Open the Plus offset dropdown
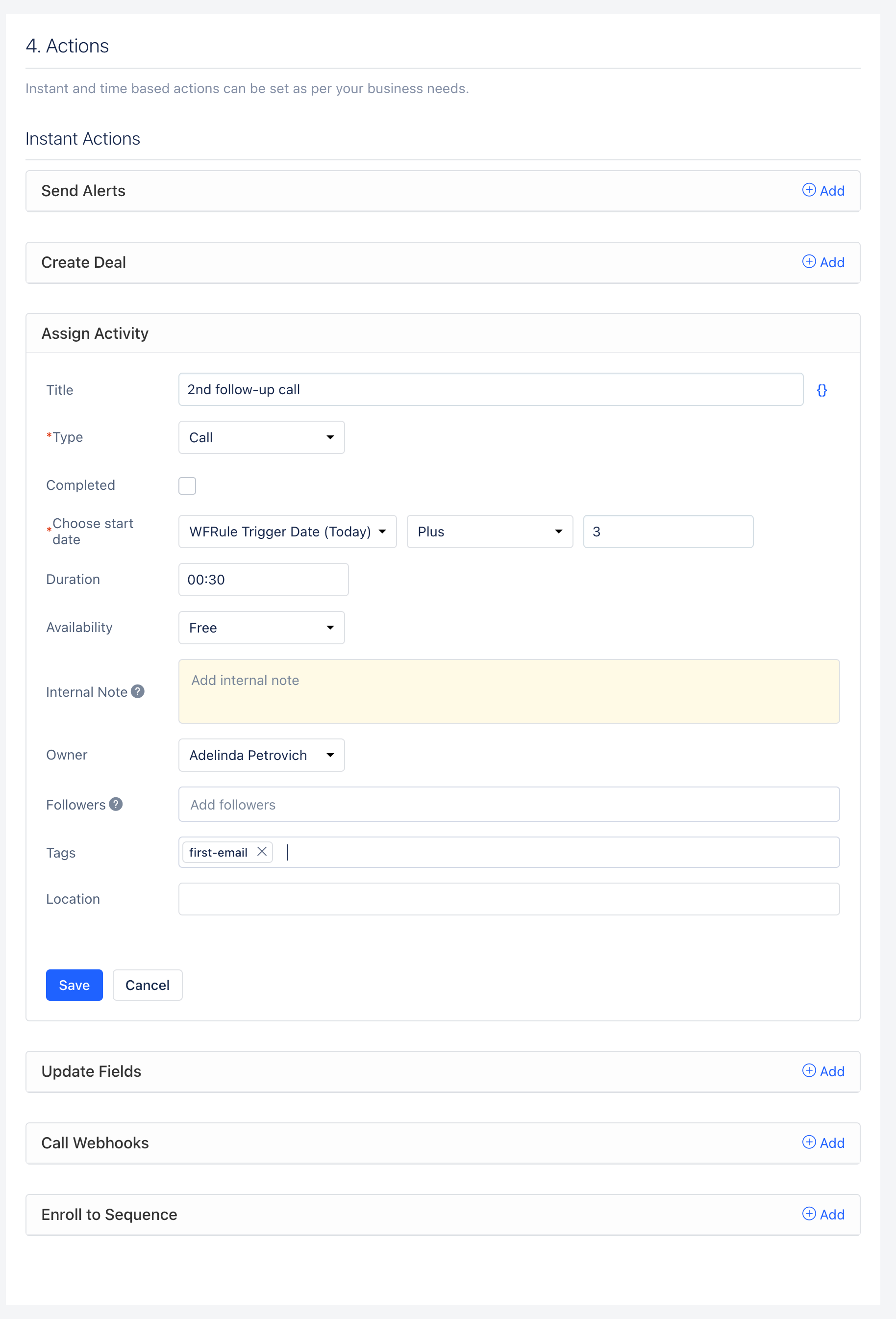This screenshot has height=1319, width=896. tap(490, 532)
